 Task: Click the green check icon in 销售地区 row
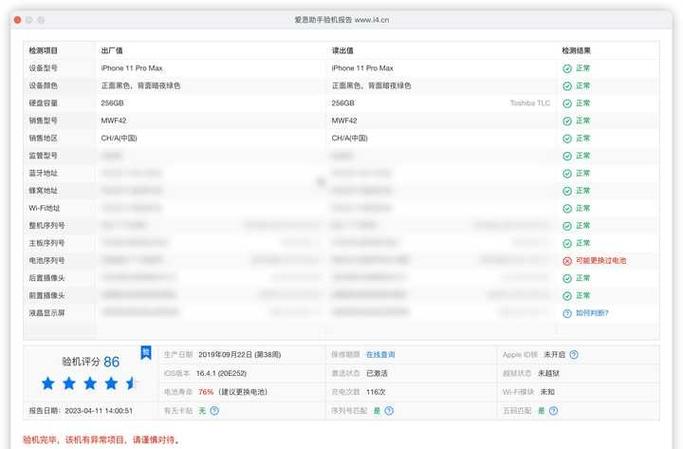567,138
